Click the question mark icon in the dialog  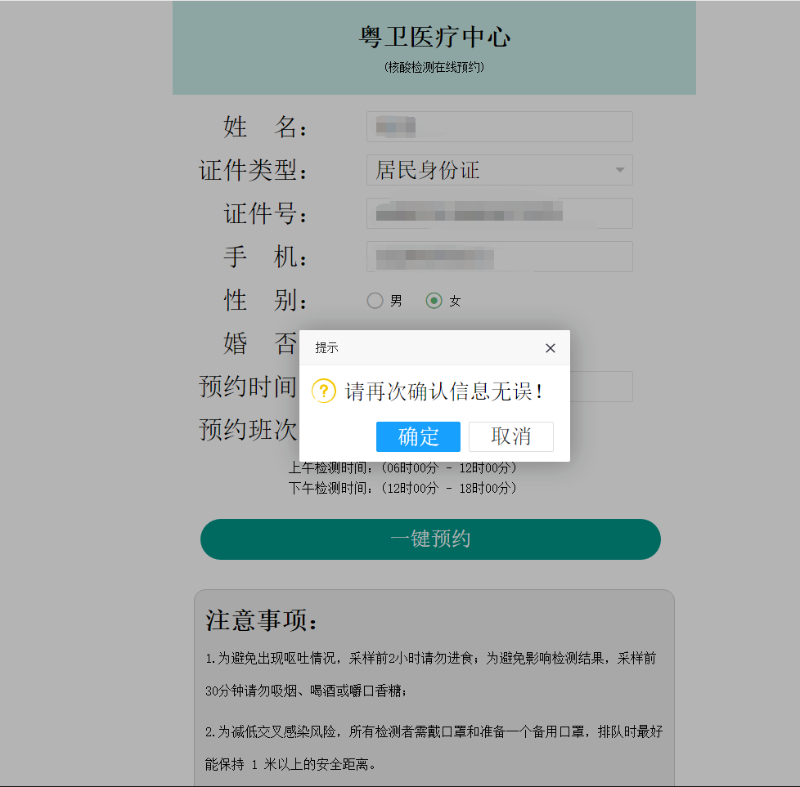click(x=321, y=392)
